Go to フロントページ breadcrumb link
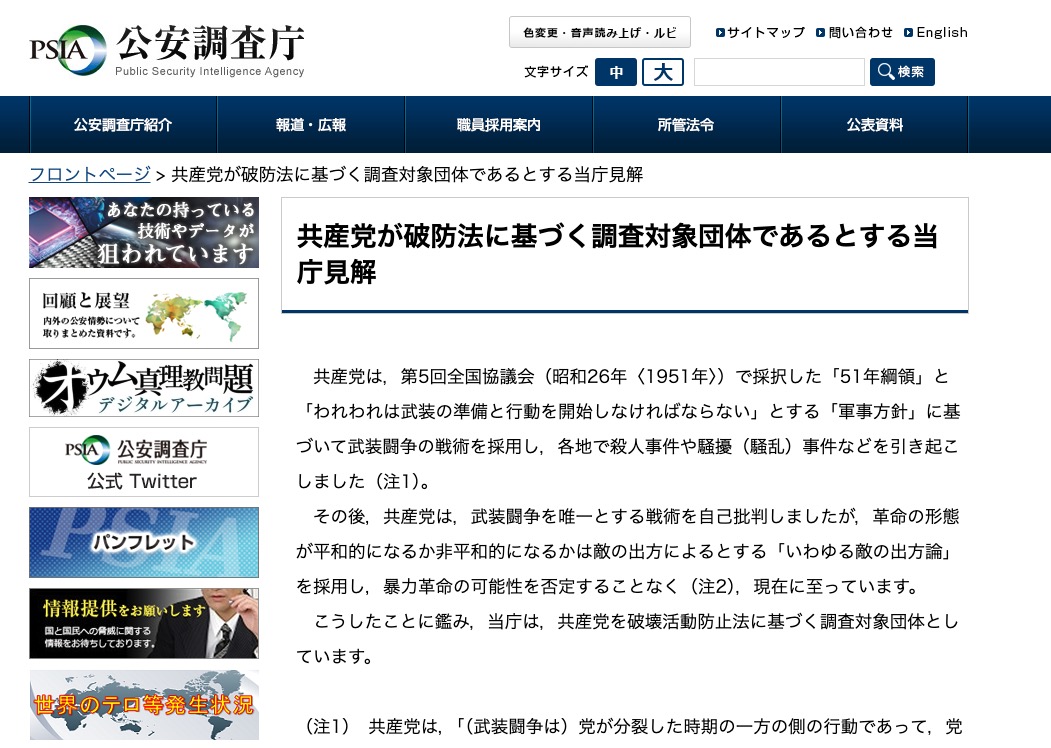The image size is (1051, 748). click(90, 174)
